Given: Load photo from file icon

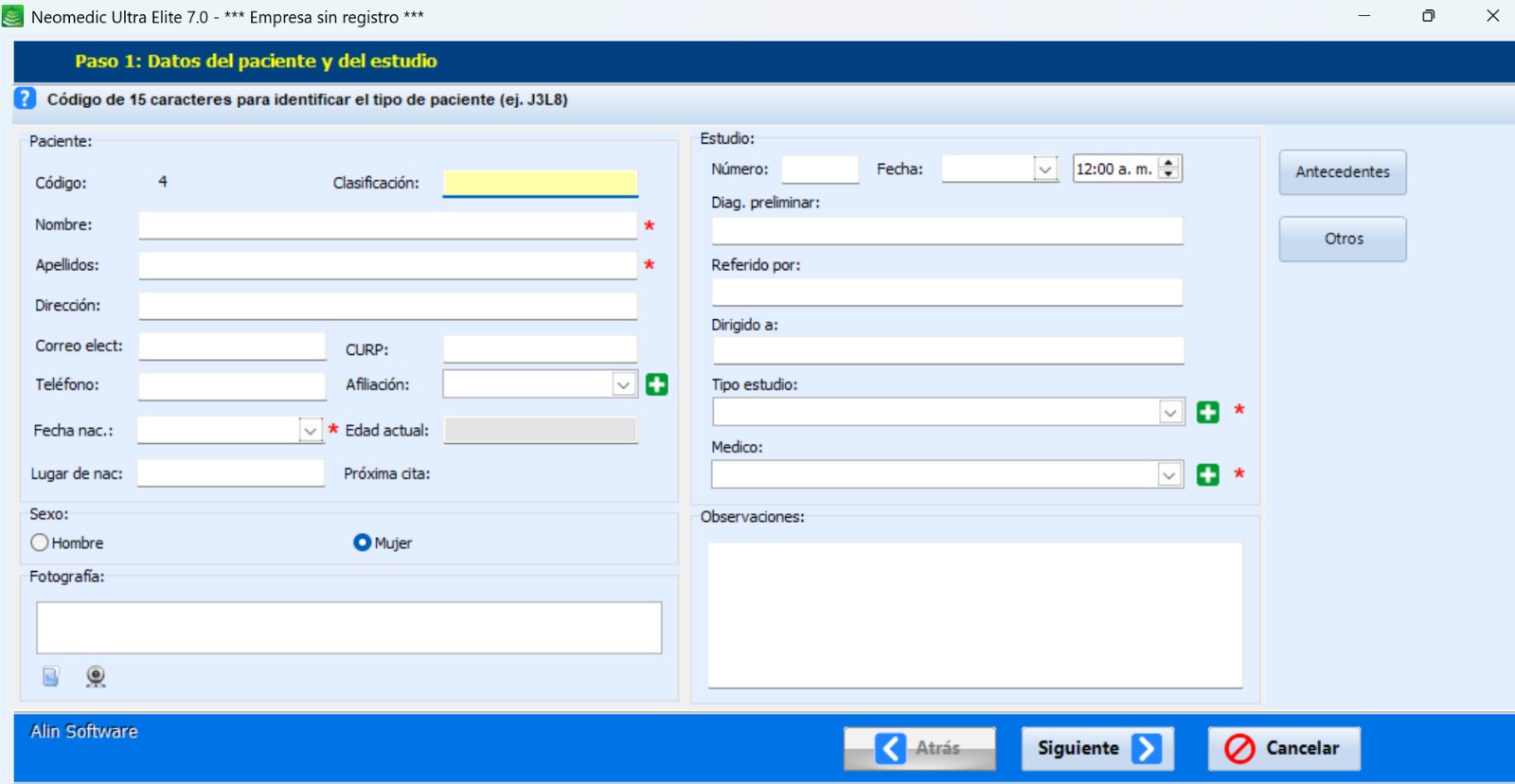Looking at the screenshot, I should pyautogui.click(x=51, y=676).
